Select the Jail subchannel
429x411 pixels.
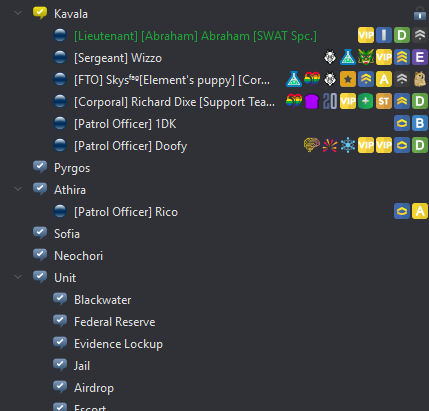pos(82,366)
